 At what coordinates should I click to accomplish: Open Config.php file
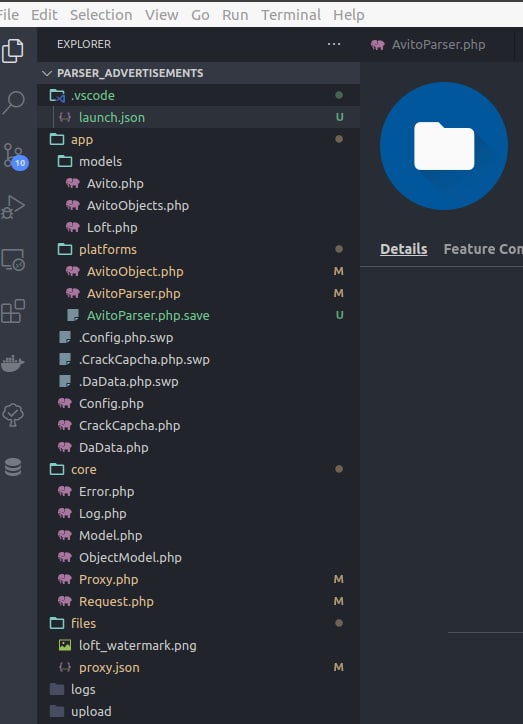click(198, 404)
